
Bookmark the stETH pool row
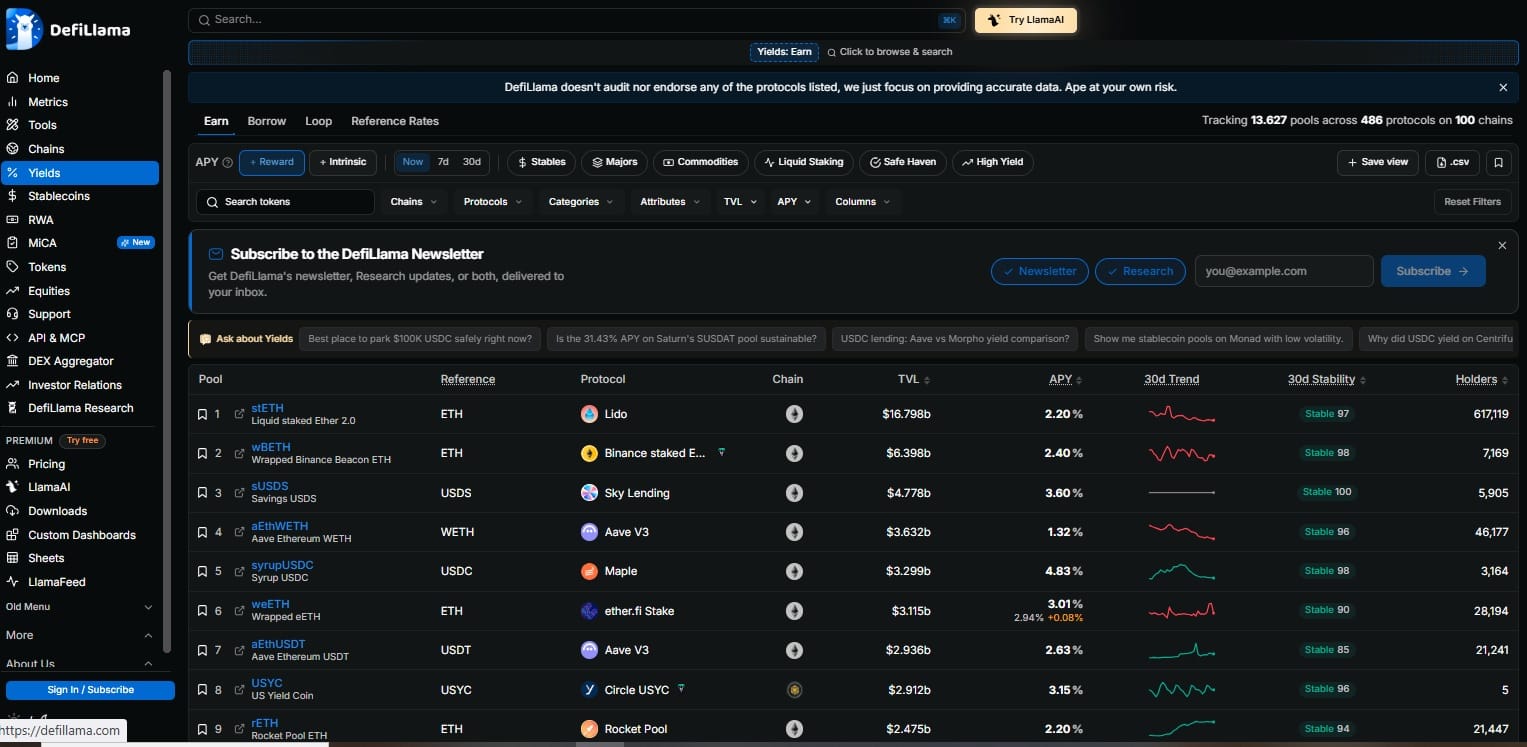tap(202, 414)
